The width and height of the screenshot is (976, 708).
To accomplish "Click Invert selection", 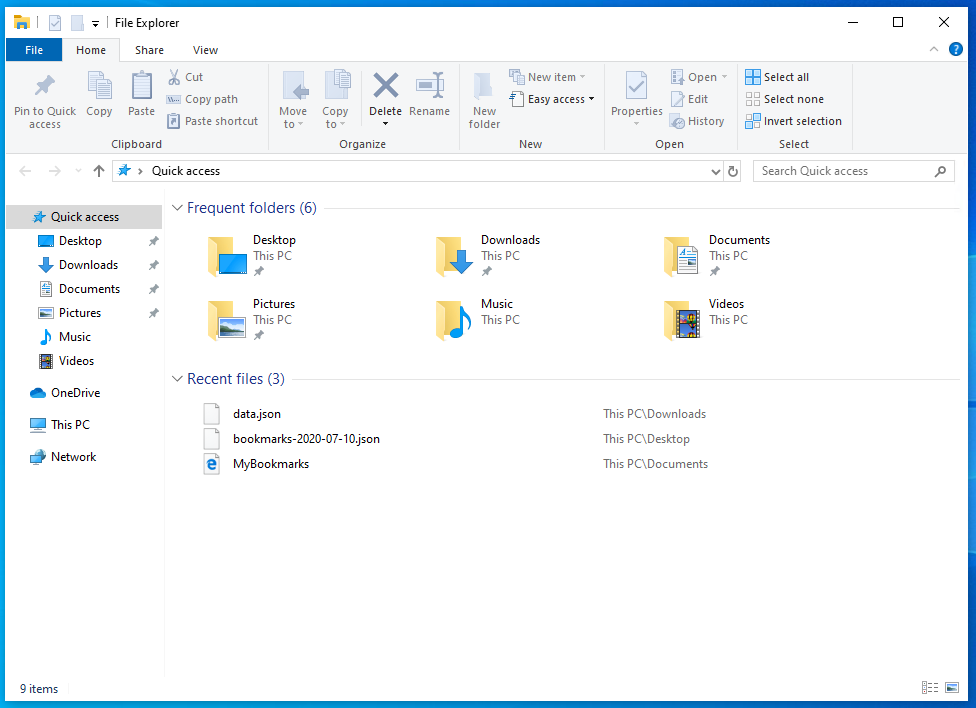I will tap(794, 121).
